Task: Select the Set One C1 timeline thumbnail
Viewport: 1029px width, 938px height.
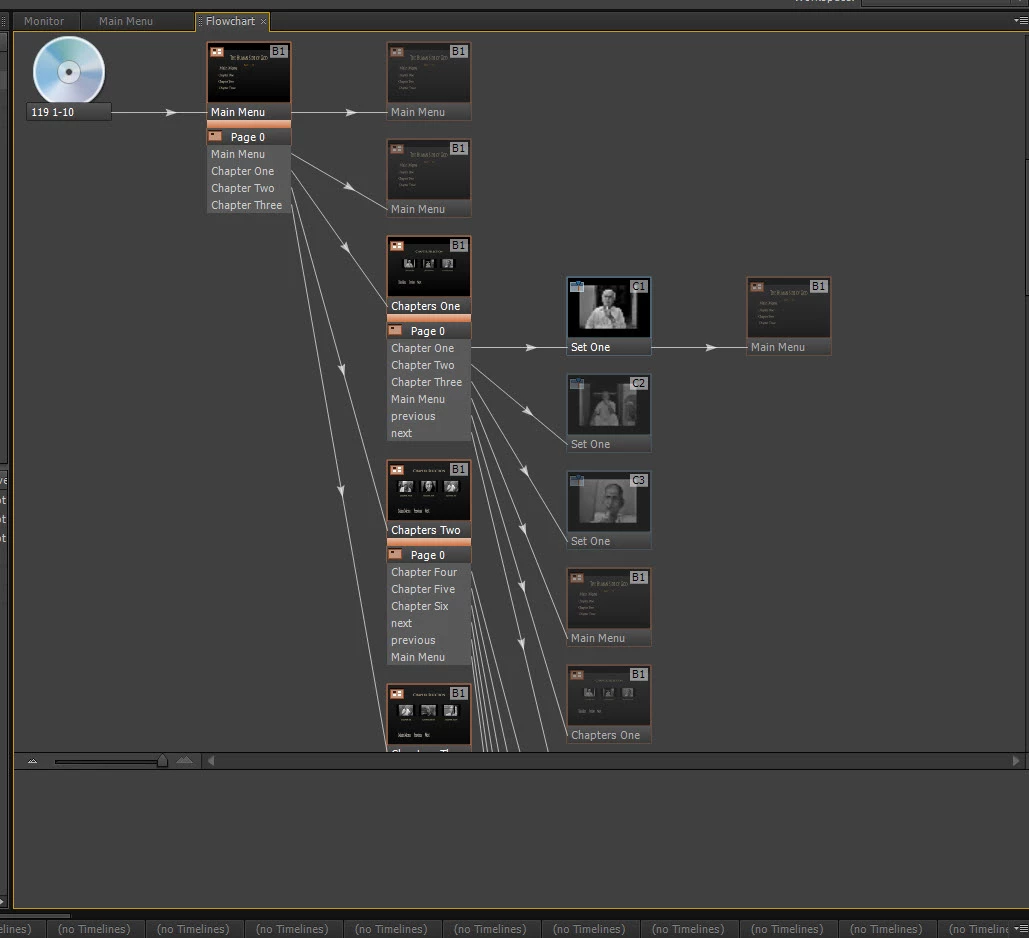Action: [608, 309]
